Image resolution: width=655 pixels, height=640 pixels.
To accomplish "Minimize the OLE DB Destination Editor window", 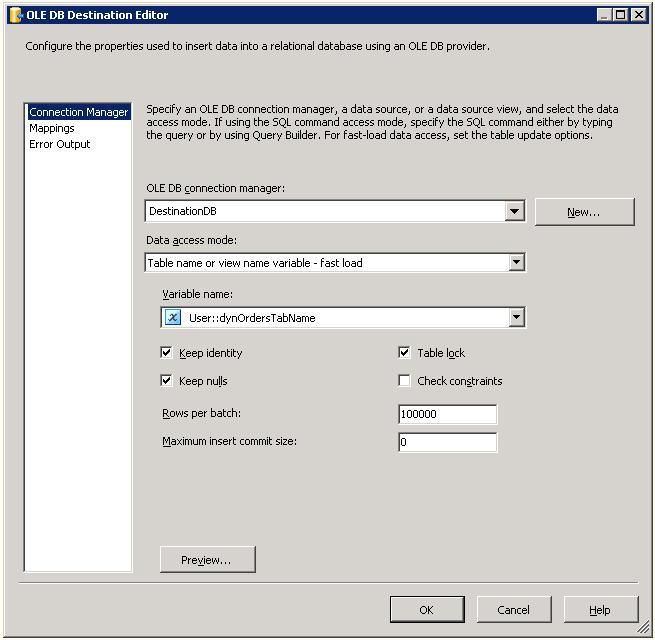I will [x=604, y=15].
